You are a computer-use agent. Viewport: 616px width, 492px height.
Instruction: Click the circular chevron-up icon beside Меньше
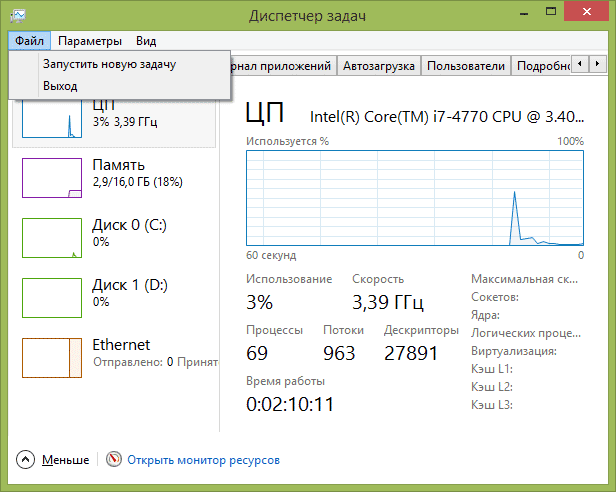(25, 460)
